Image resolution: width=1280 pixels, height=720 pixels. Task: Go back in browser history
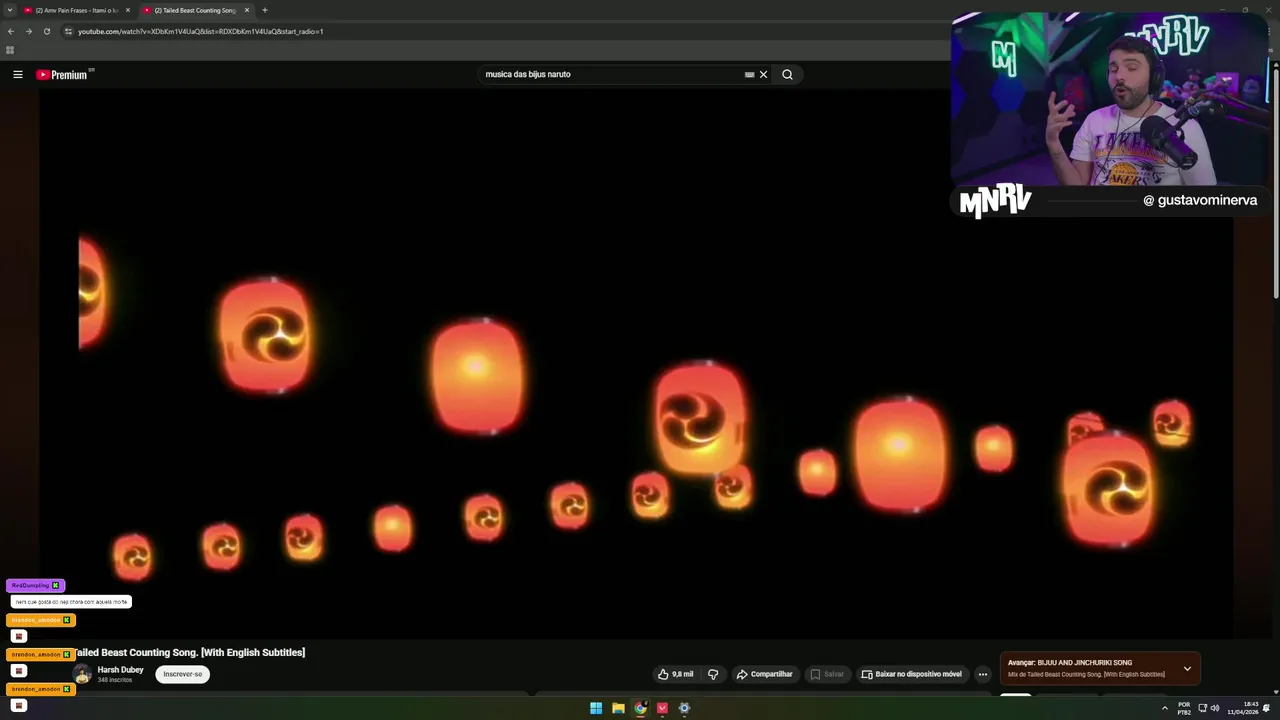tap(11, 31)
